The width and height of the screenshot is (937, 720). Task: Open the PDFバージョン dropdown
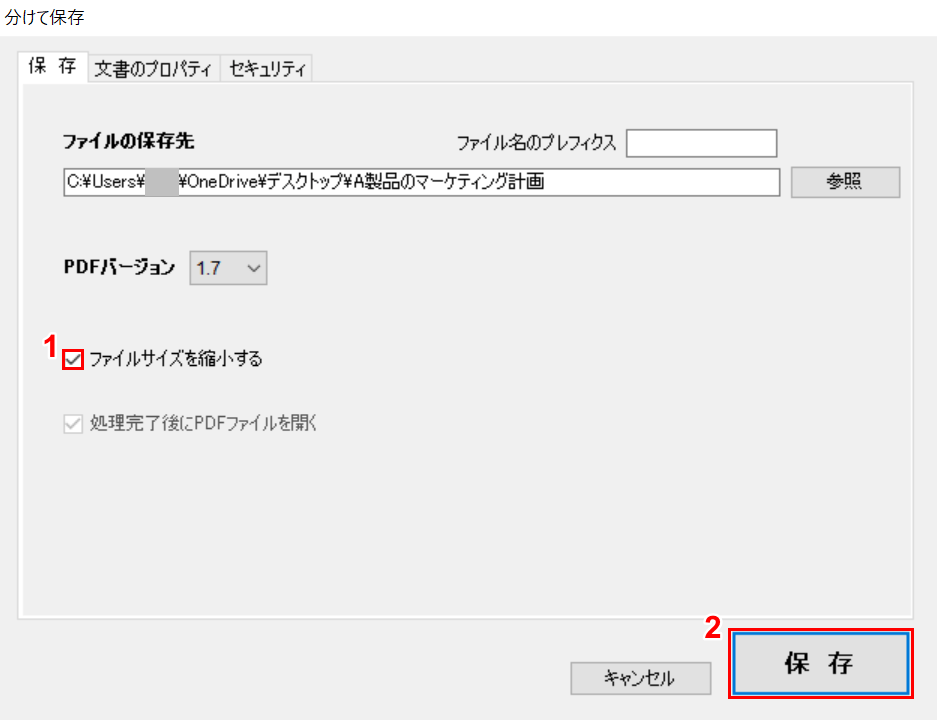point(228,268)
